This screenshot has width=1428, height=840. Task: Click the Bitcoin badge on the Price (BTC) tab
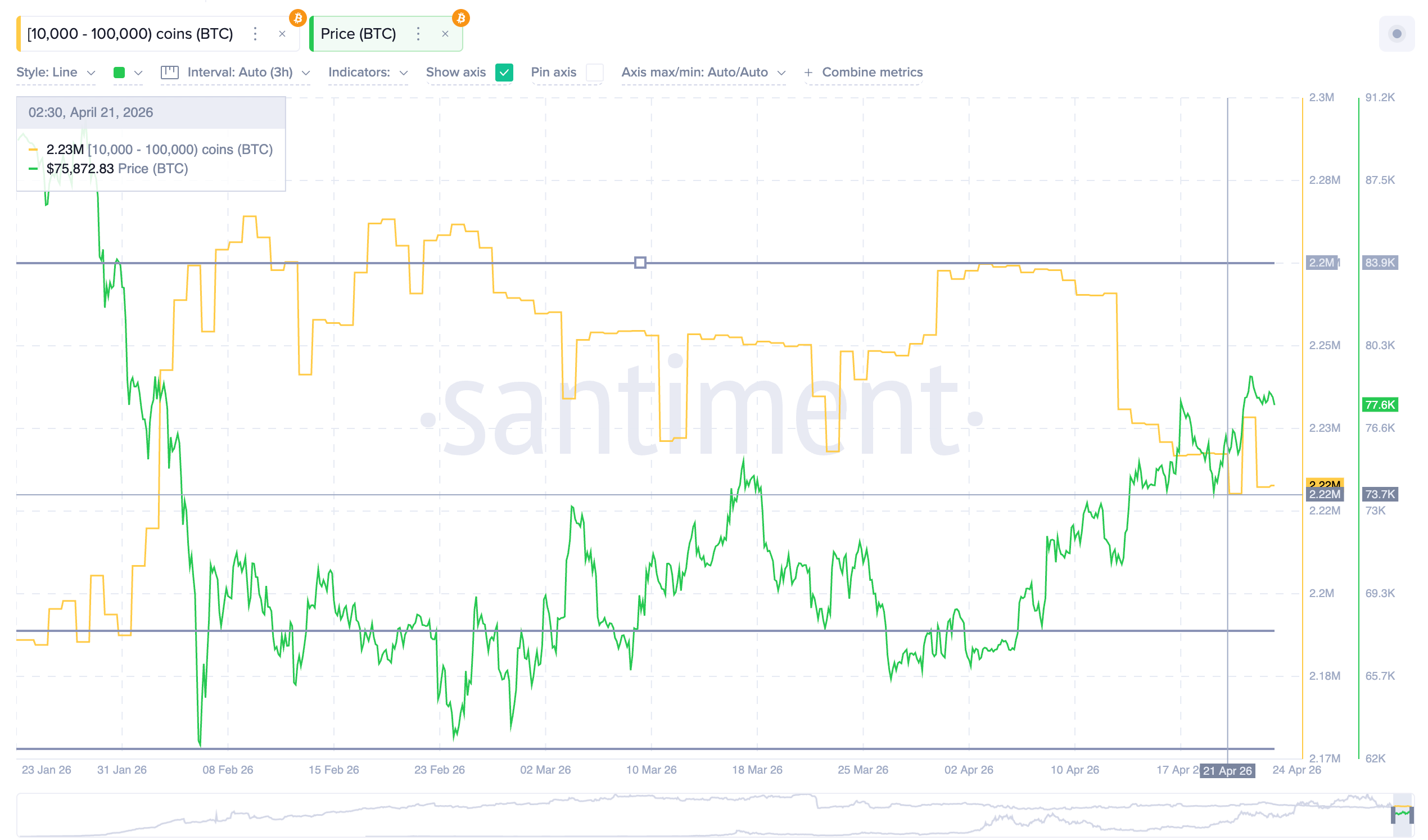tap(462, 18)
